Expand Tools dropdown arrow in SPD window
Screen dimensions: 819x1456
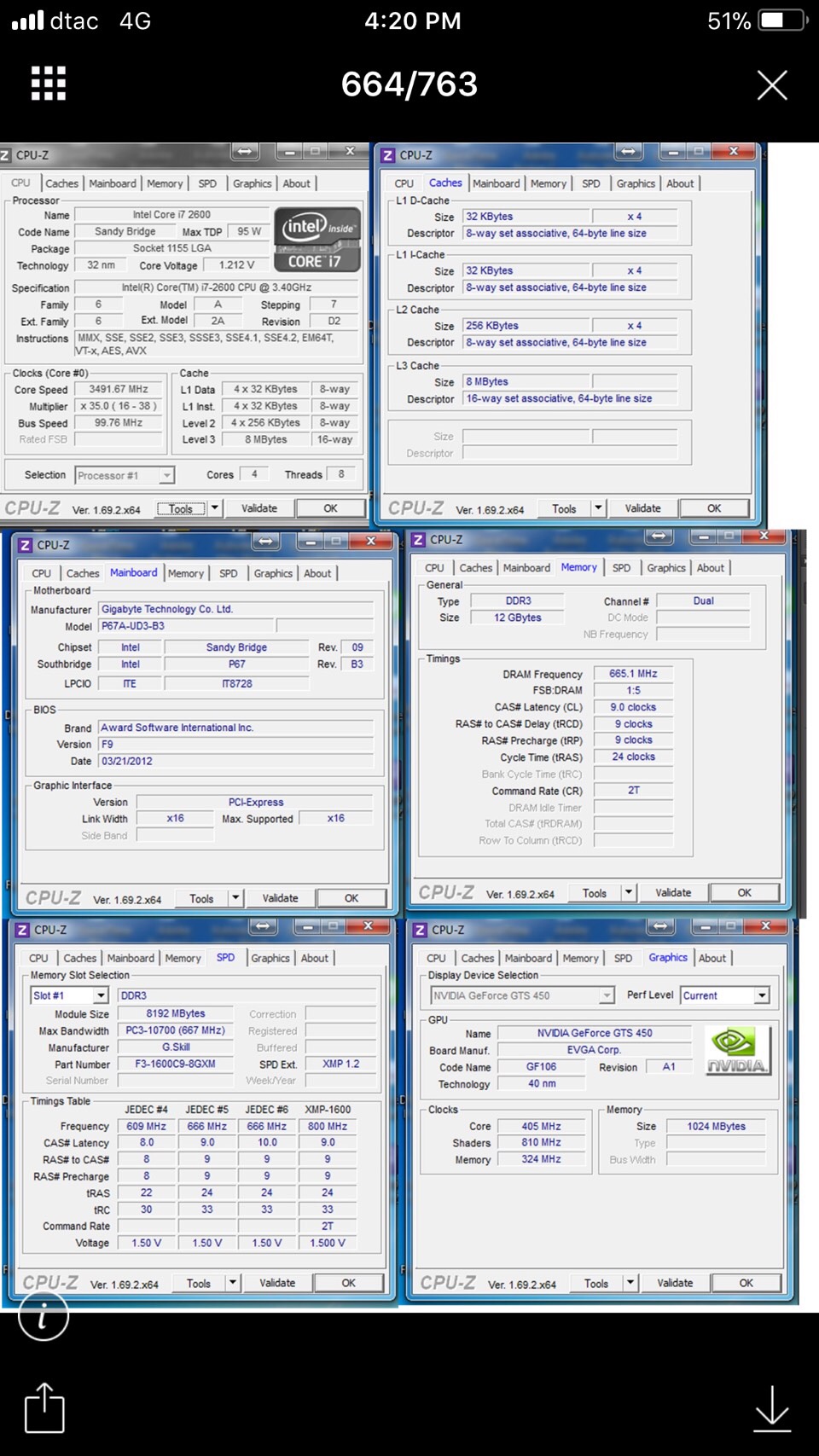233,1283
